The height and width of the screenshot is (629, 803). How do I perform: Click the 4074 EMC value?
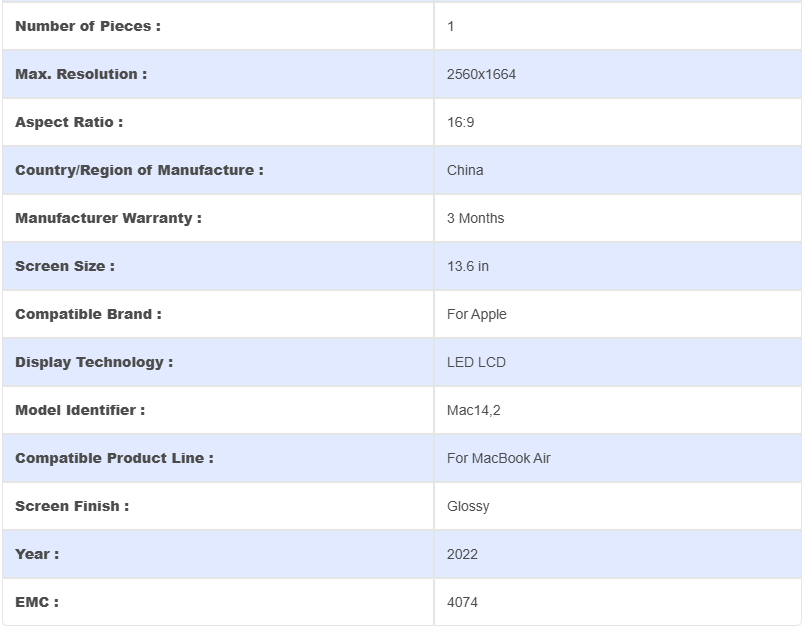(462, 602)
